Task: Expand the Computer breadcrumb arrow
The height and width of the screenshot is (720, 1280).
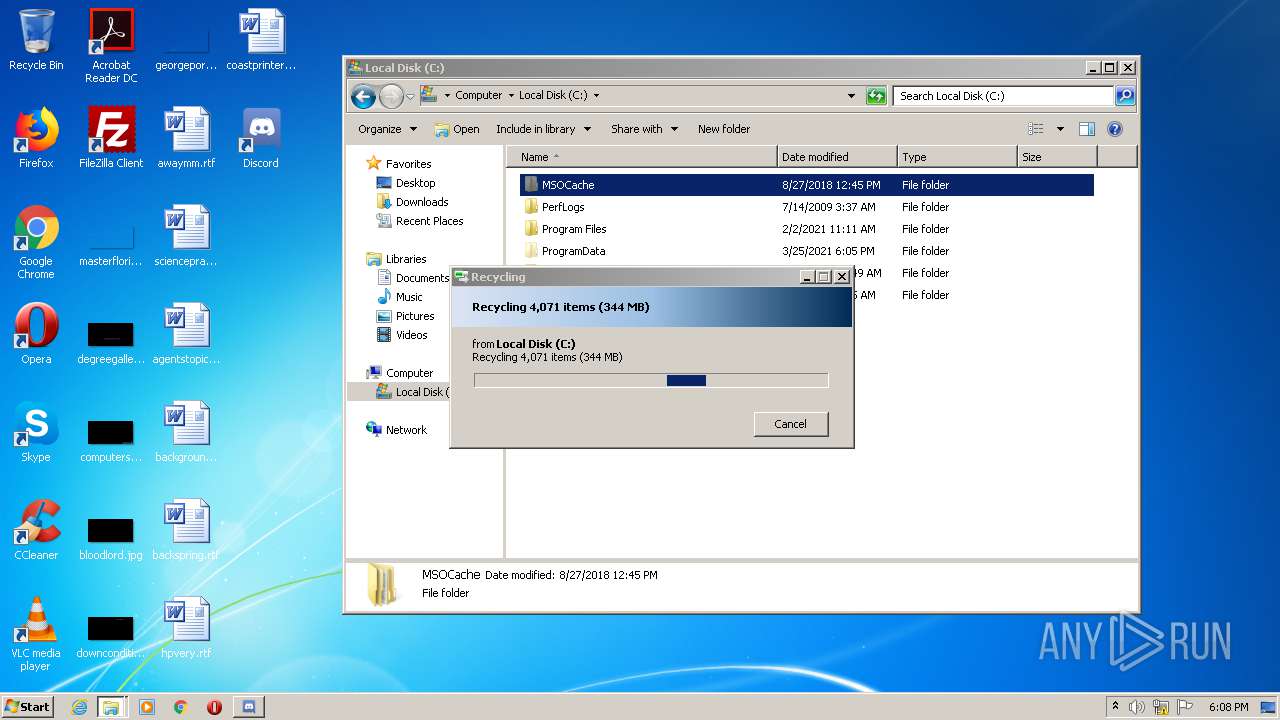Action: point(510,96)
